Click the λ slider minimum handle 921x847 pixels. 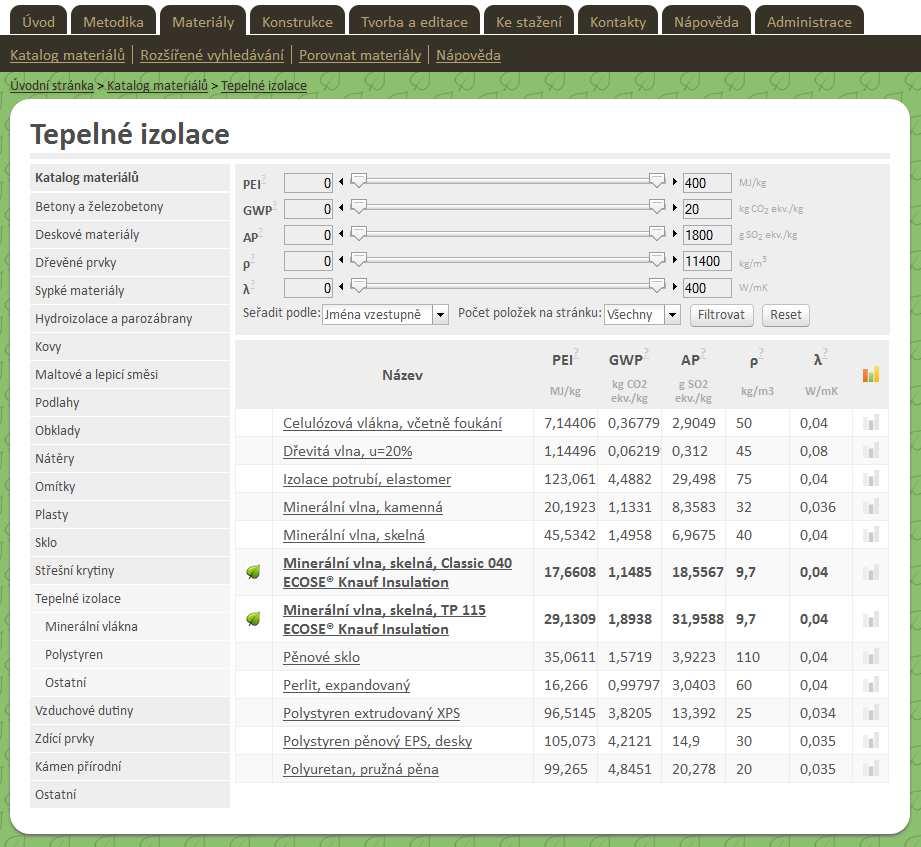[x=359, y=285]
